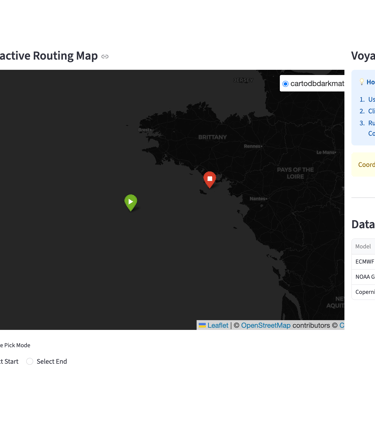
Task: Click the Rennes city label
Action: pyautogui.click(x=253, y=146)
